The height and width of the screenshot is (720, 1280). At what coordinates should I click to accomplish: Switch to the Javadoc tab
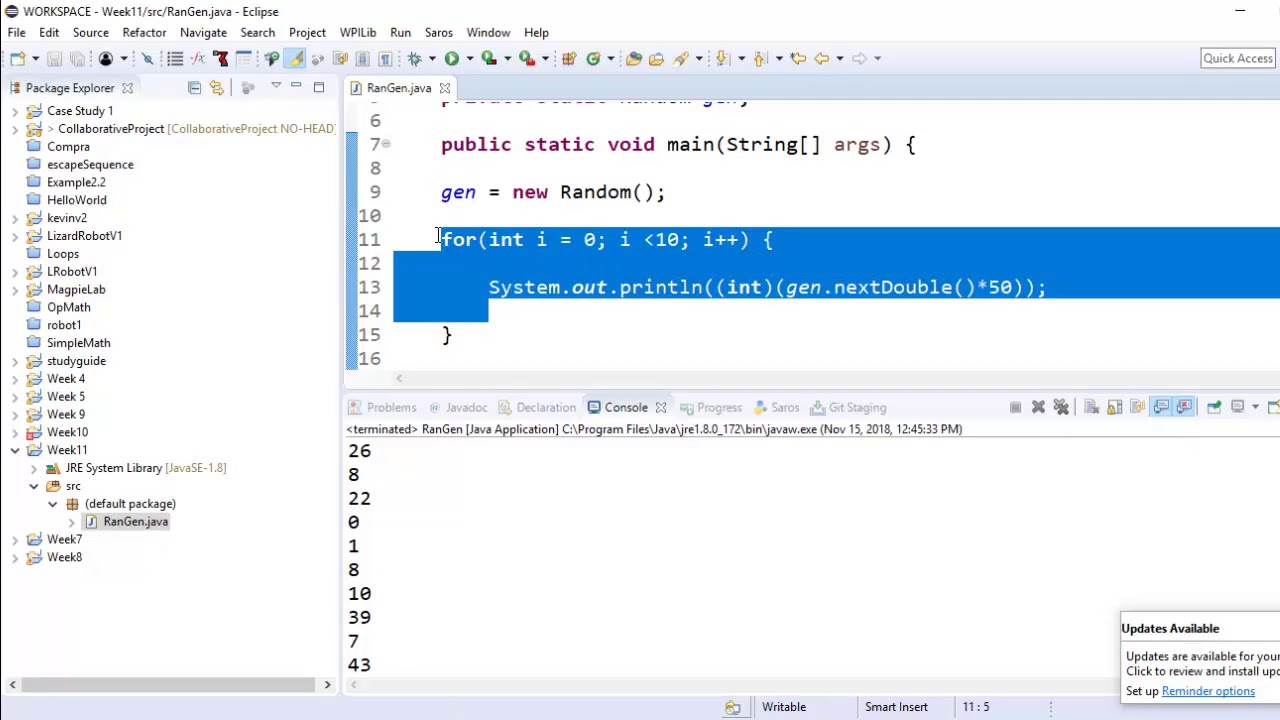click(x=466, y=407)
